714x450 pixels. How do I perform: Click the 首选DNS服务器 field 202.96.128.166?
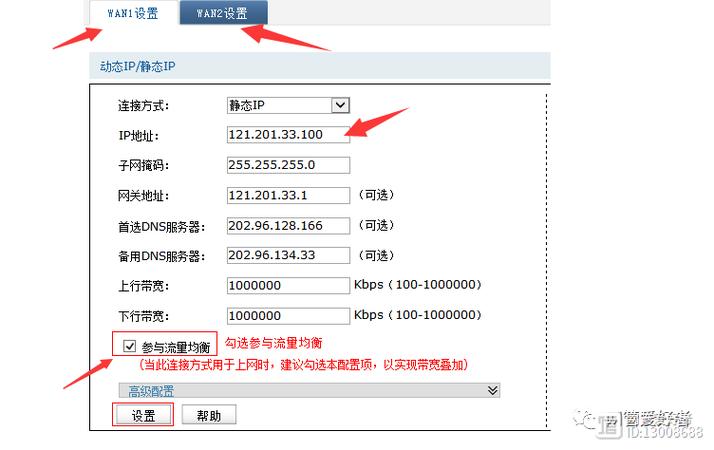(288, 225)
